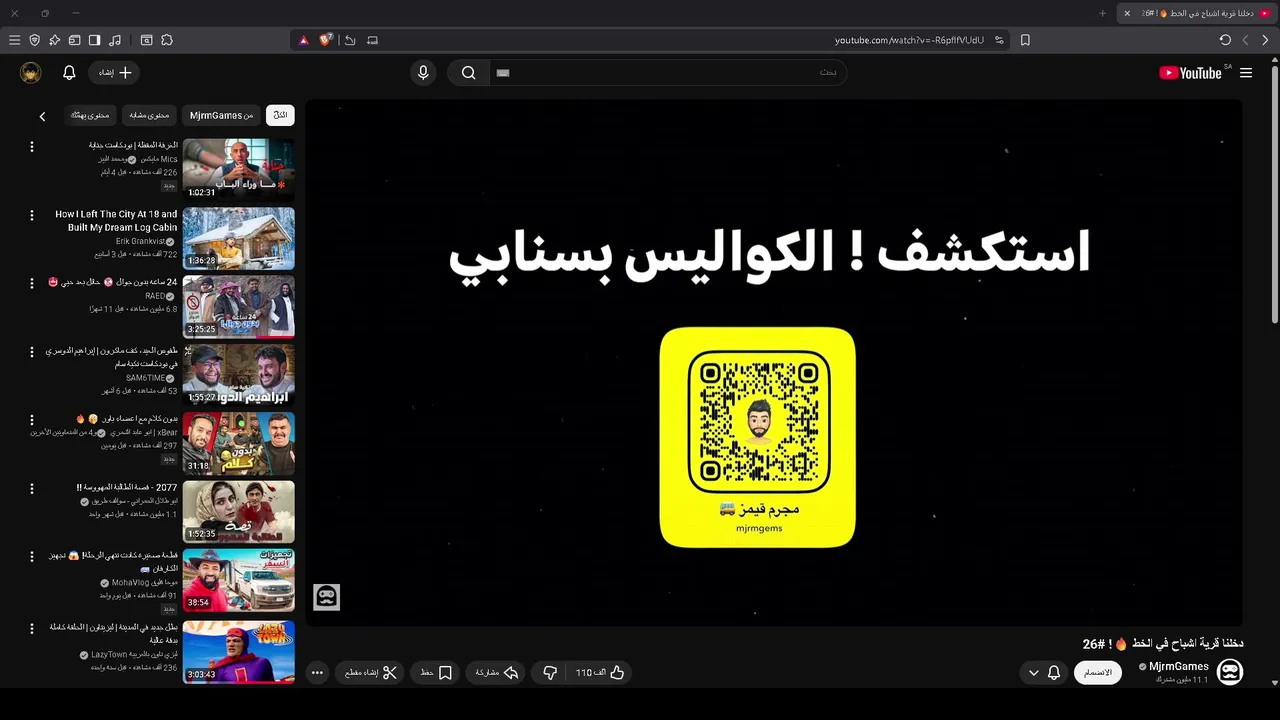Open the YouTube guide menu
1280x720 pixels.
click(x=1246, y=73)
